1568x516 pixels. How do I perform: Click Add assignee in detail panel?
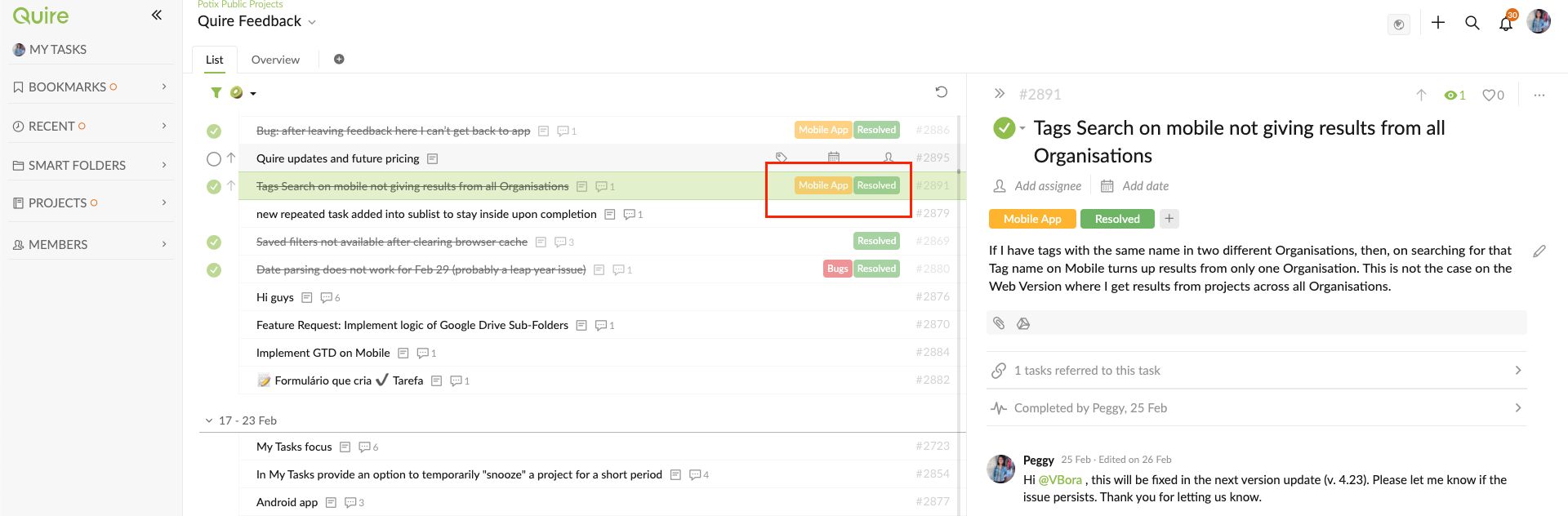[x=1036, y=186]
